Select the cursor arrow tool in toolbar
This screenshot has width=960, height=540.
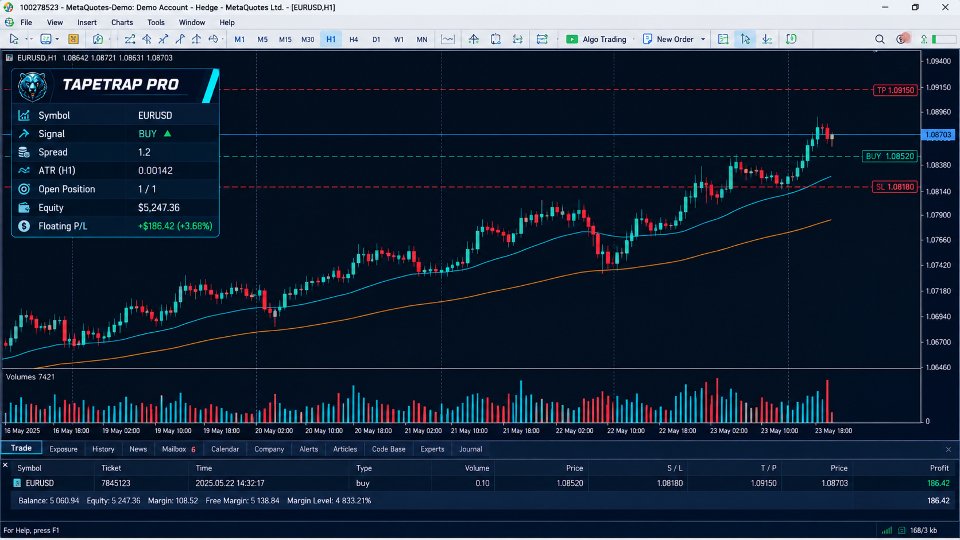click(13, 39)
